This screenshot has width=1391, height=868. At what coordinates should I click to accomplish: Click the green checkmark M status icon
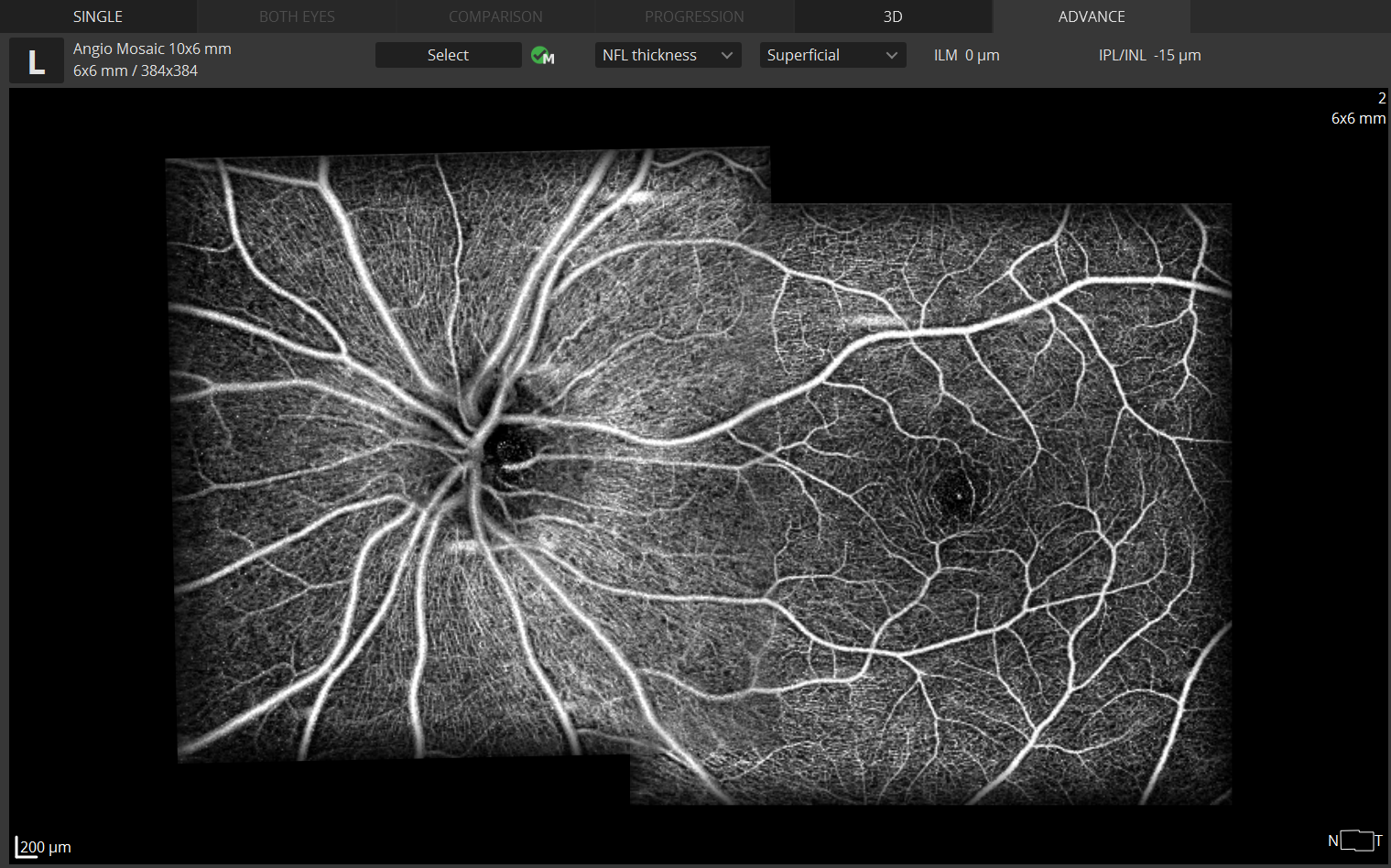[x=542, y=56]
